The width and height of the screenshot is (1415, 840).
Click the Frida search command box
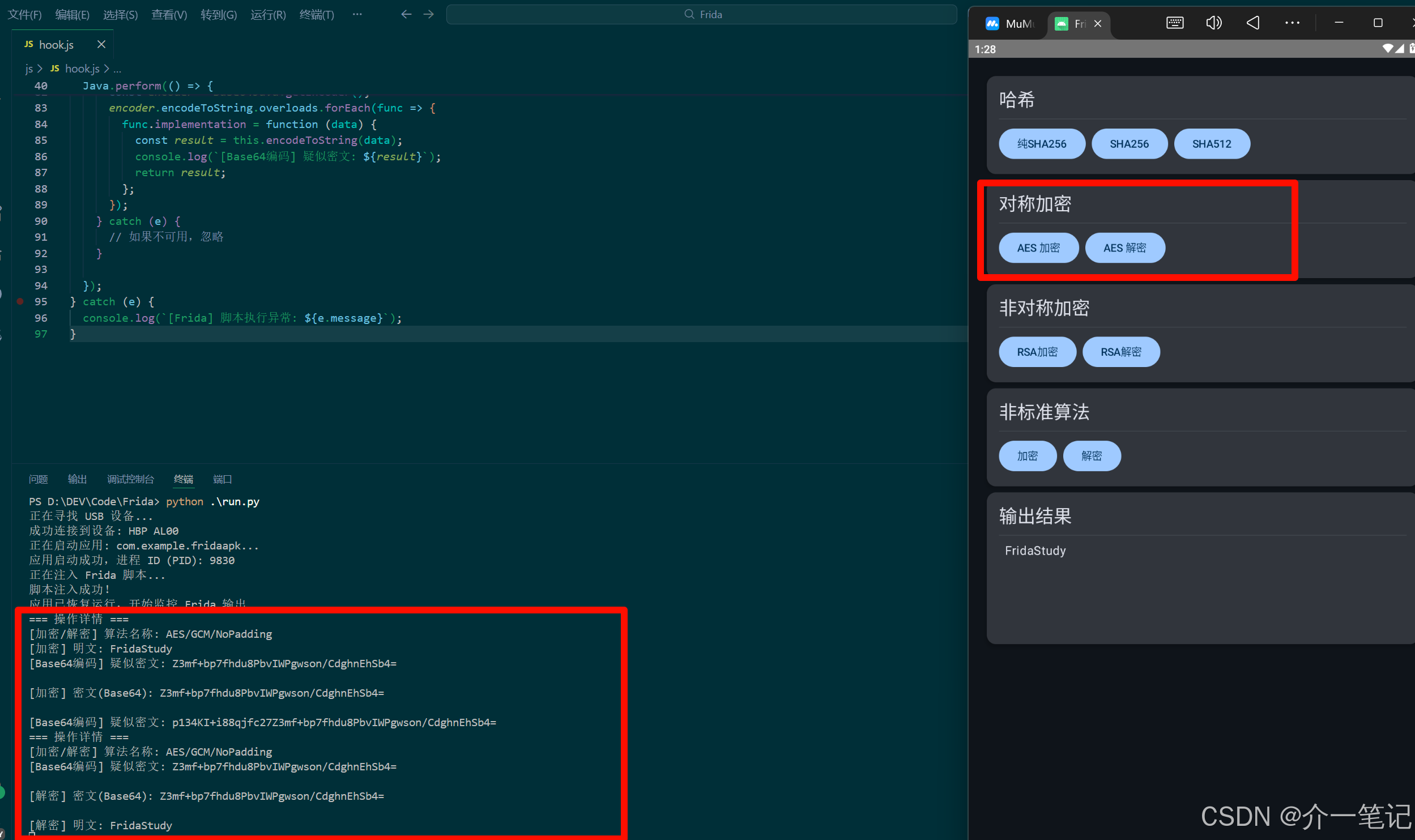click(x=701, y=14)
